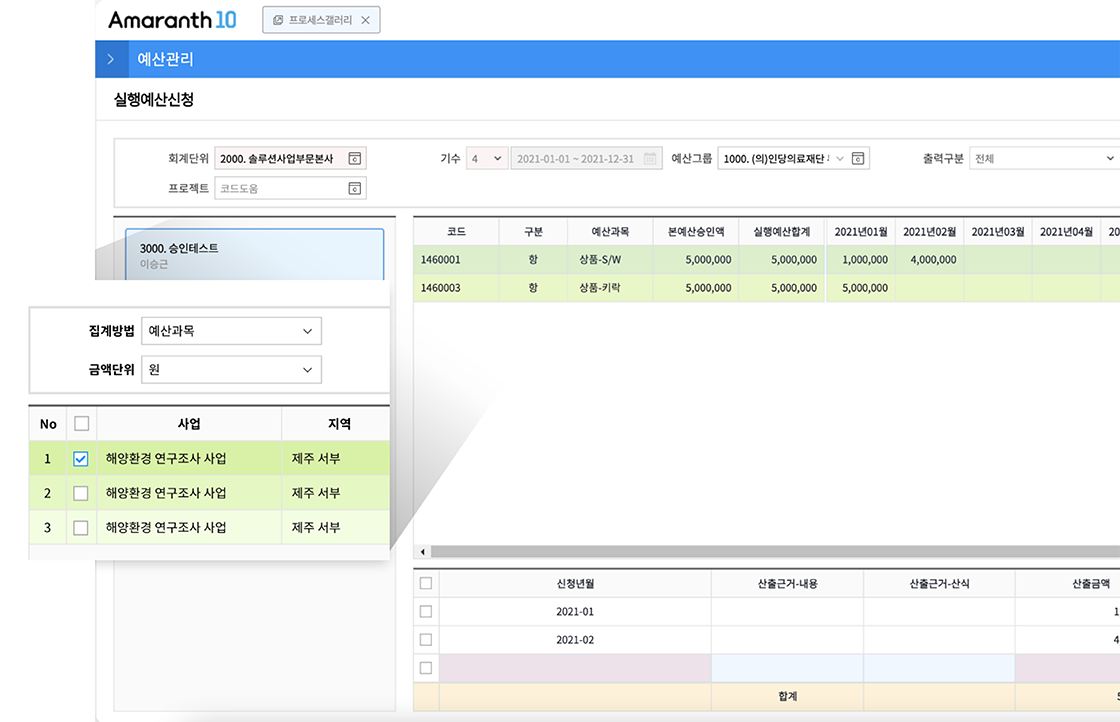This screenshot has height=722, width=1120.
Task: Click the 사업 column header
Action: [189, 423]
